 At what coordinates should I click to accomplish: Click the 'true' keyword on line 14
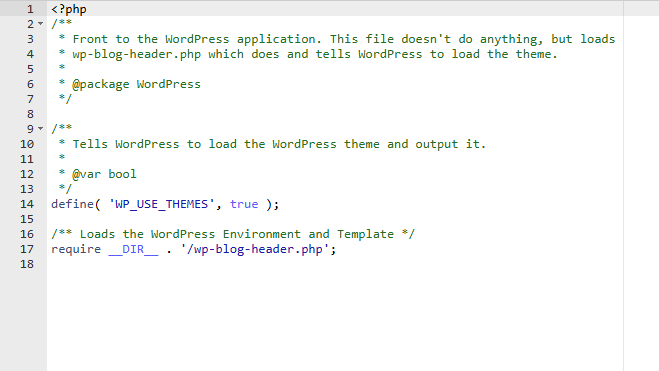[244, 204]
